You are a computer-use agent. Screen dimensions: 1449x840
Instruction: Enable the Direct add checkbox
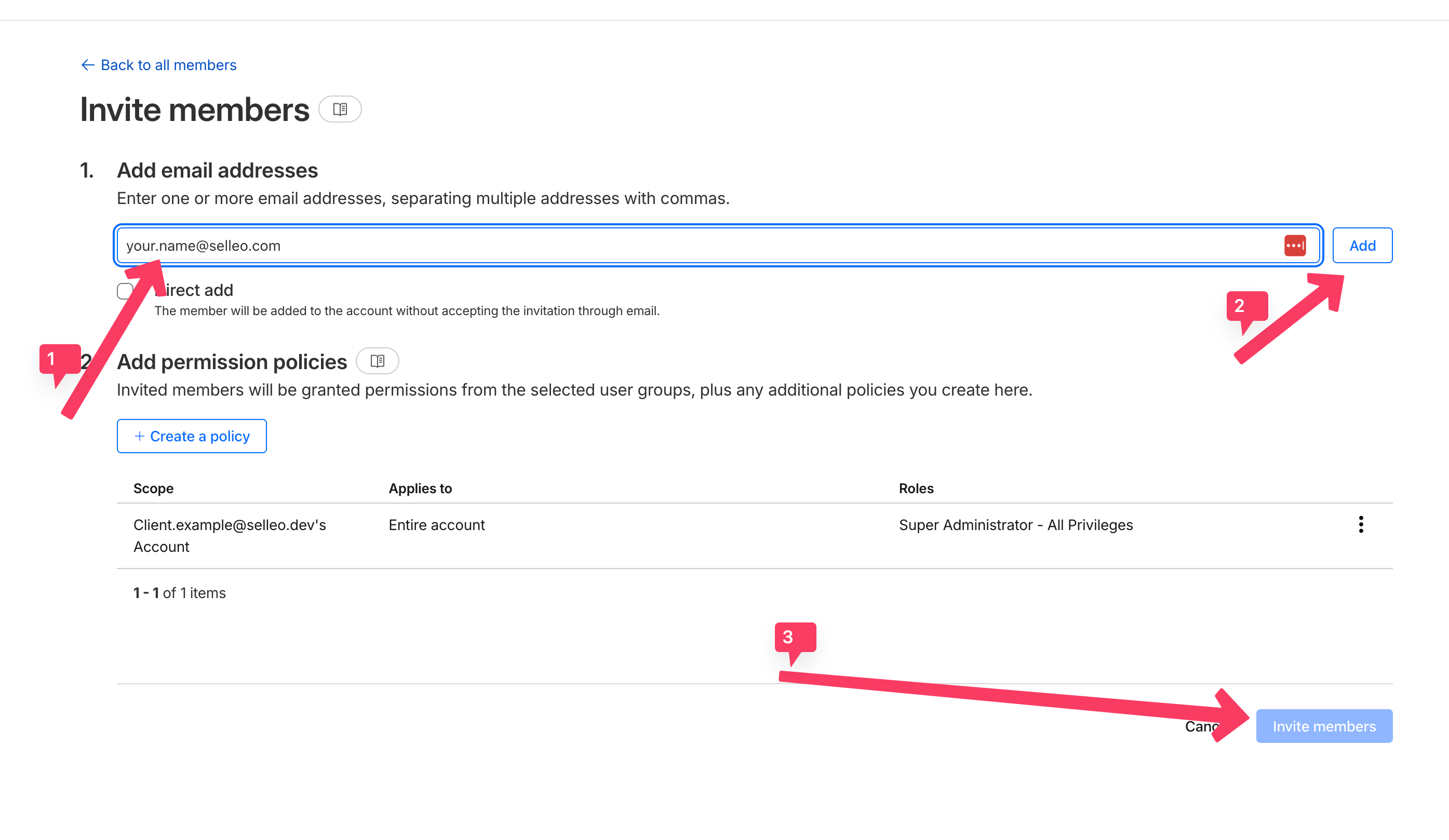click(125, 291)
